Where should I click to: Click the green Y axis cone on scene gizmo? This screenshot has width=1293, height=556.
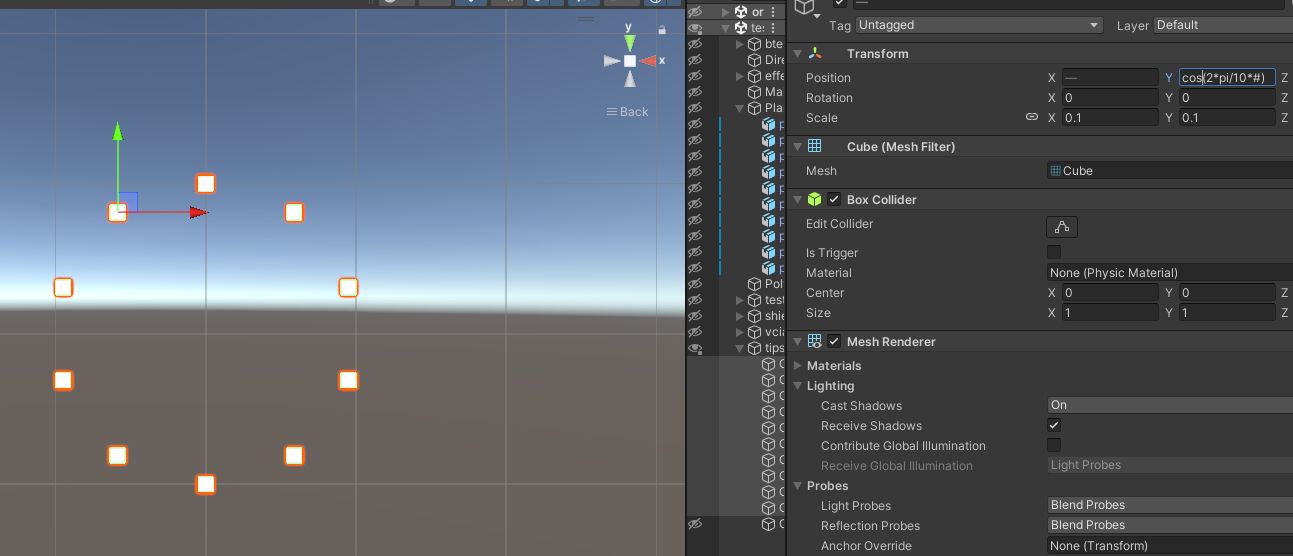[630, 43]
